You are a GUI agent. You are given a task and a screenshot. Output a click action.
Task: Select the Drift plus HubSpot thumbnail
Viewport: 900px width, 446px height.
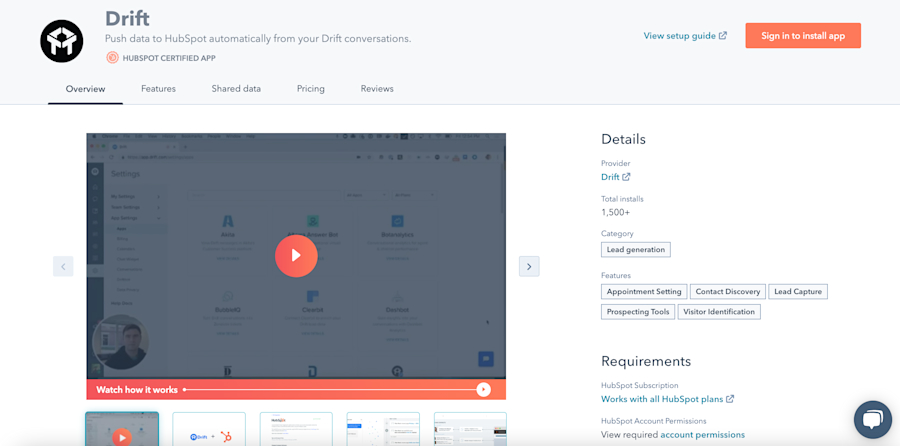[x=209, y=429]
